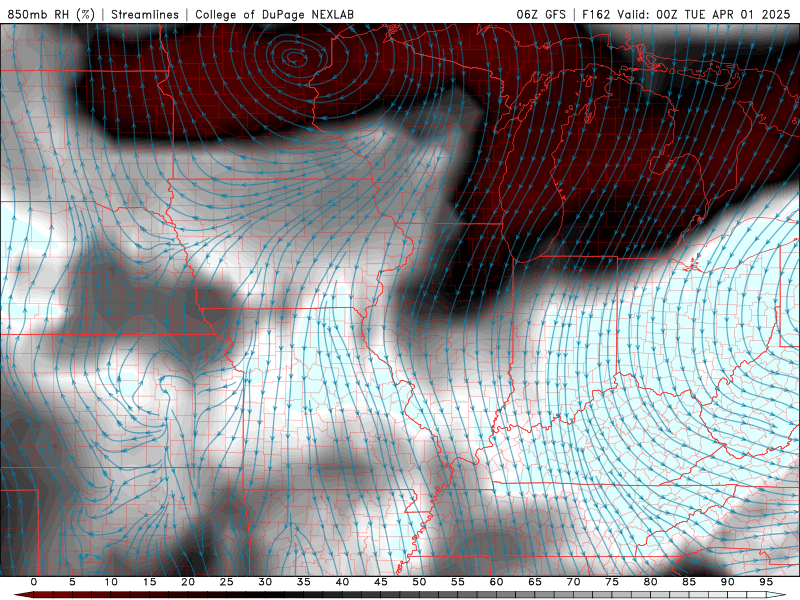Click the "F162" forecast hour text
The height and width of the screenshot is (600, 800).
point(596,14)
